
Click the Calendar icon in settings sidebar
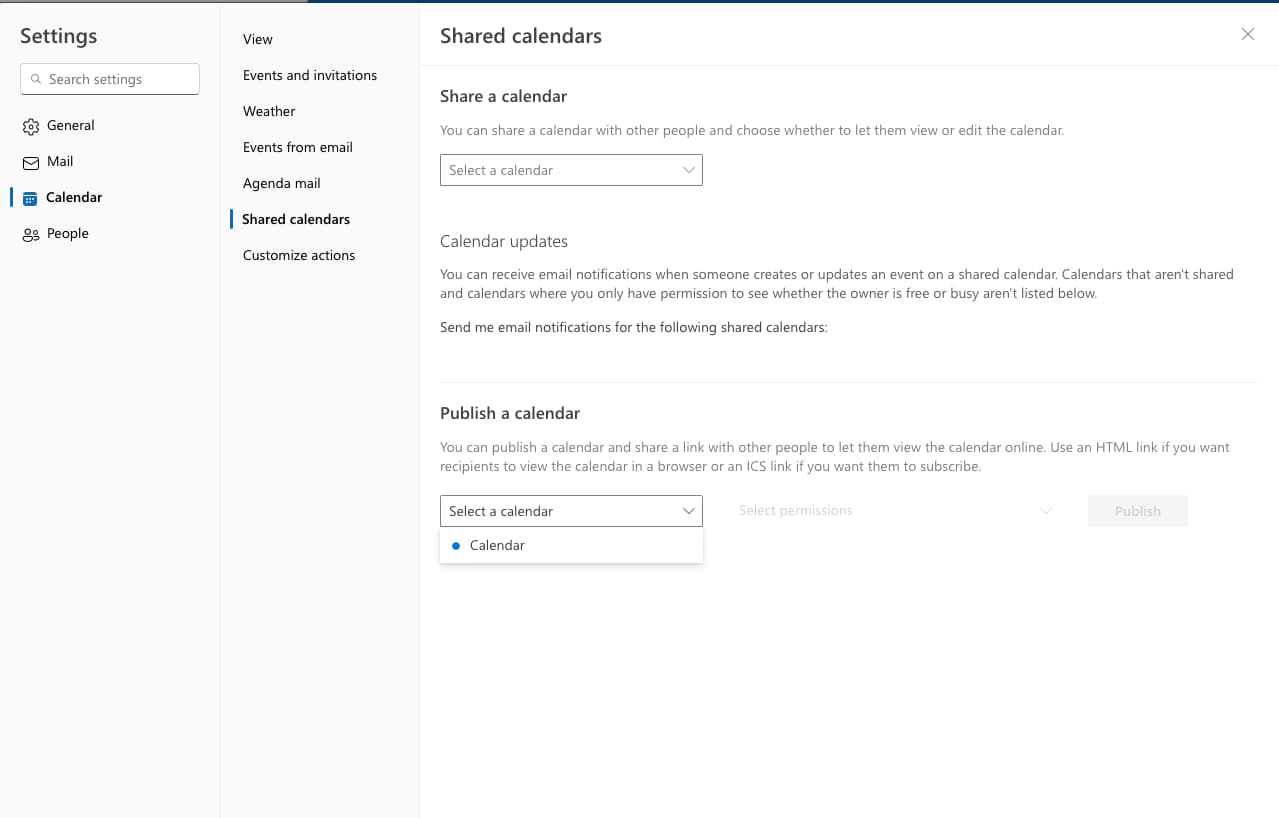(x=31, y=197)
